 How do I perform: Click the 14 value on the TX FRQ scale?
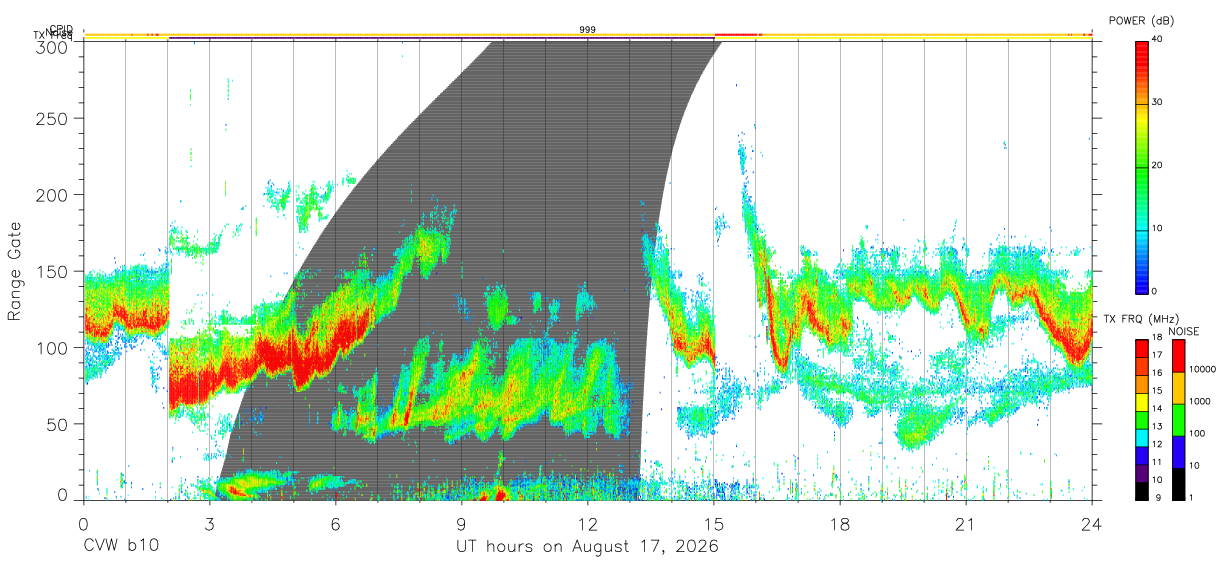coord(1157,408)
